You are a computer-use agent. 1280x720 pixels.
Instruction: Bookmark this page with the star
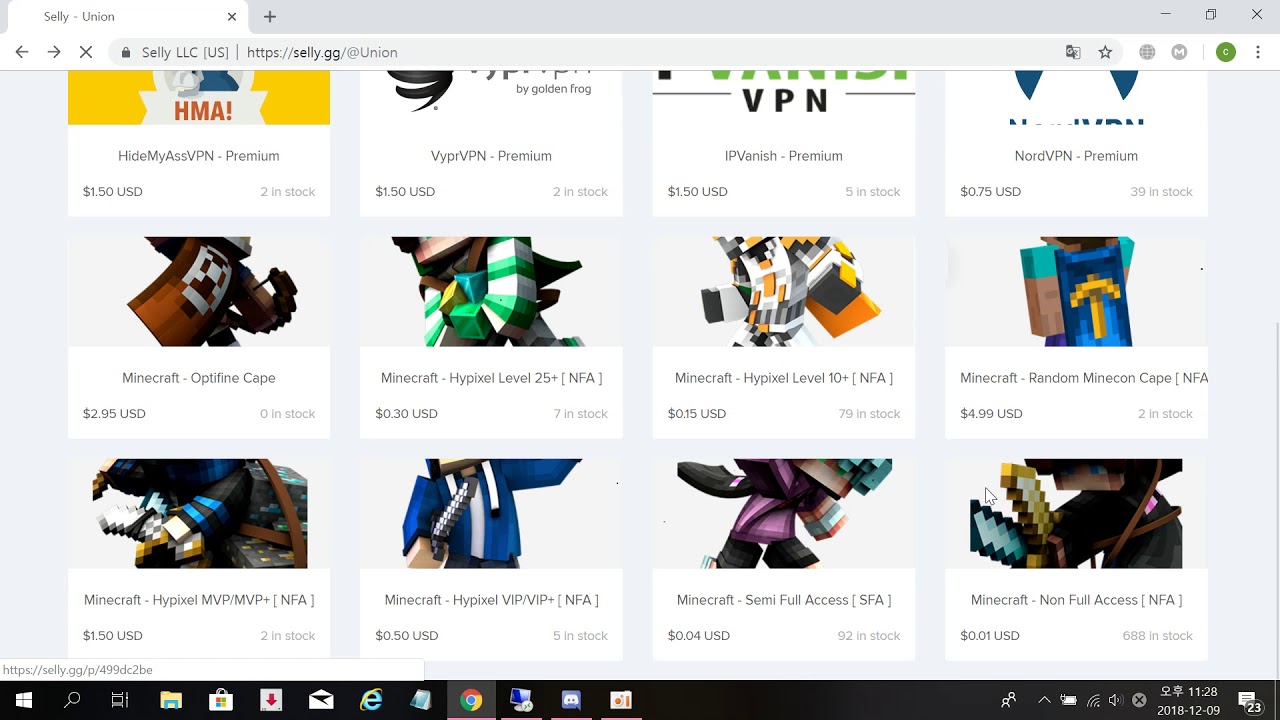tap(1105, 52)
